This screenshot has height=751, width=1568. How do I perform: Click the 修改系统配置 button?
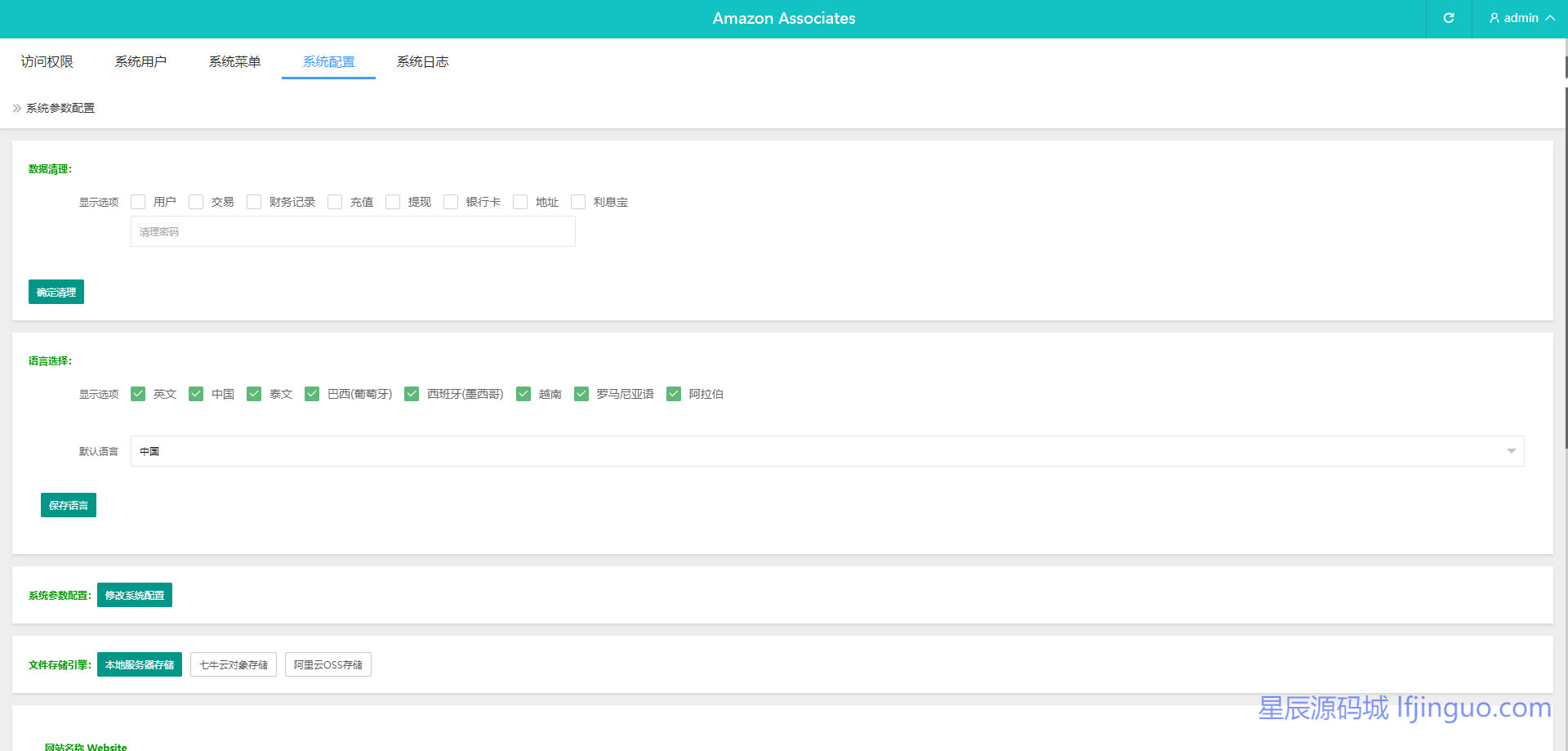point(135,595)
